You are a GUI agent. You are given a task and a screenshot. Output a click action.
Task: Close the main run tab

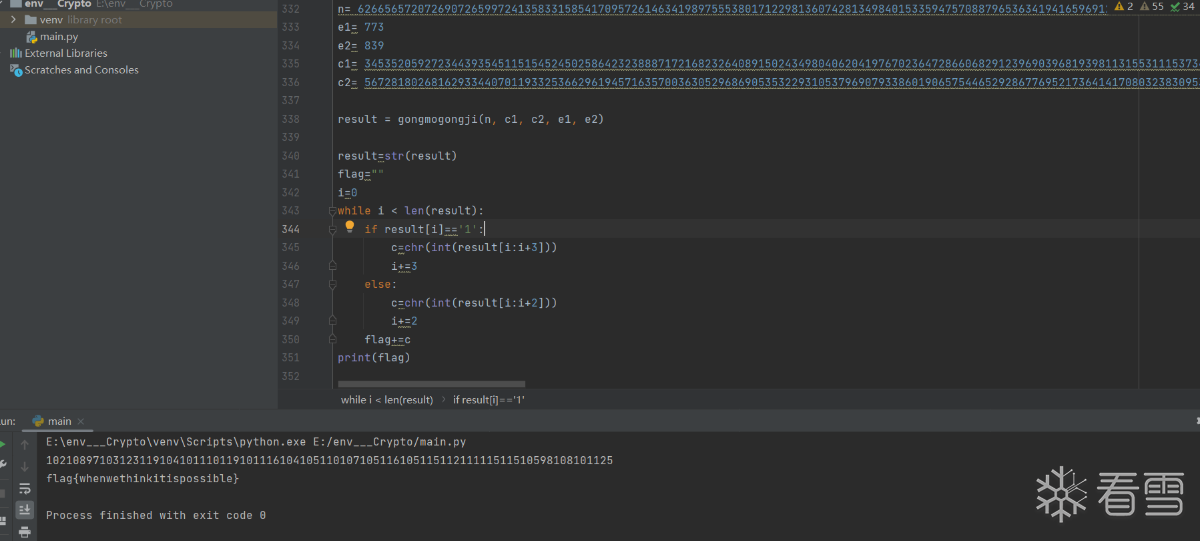pyautogui.click(x=81, y=422)
